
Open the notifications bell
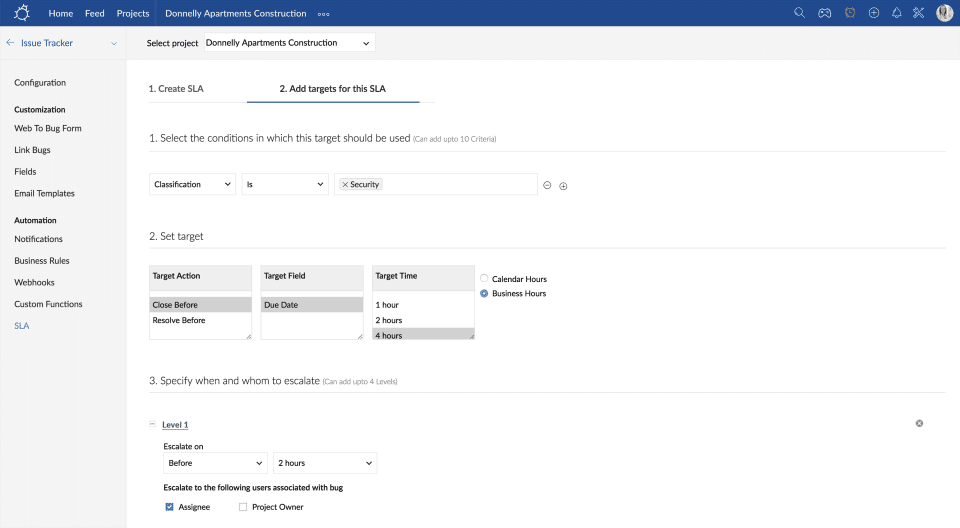(896, 13)
